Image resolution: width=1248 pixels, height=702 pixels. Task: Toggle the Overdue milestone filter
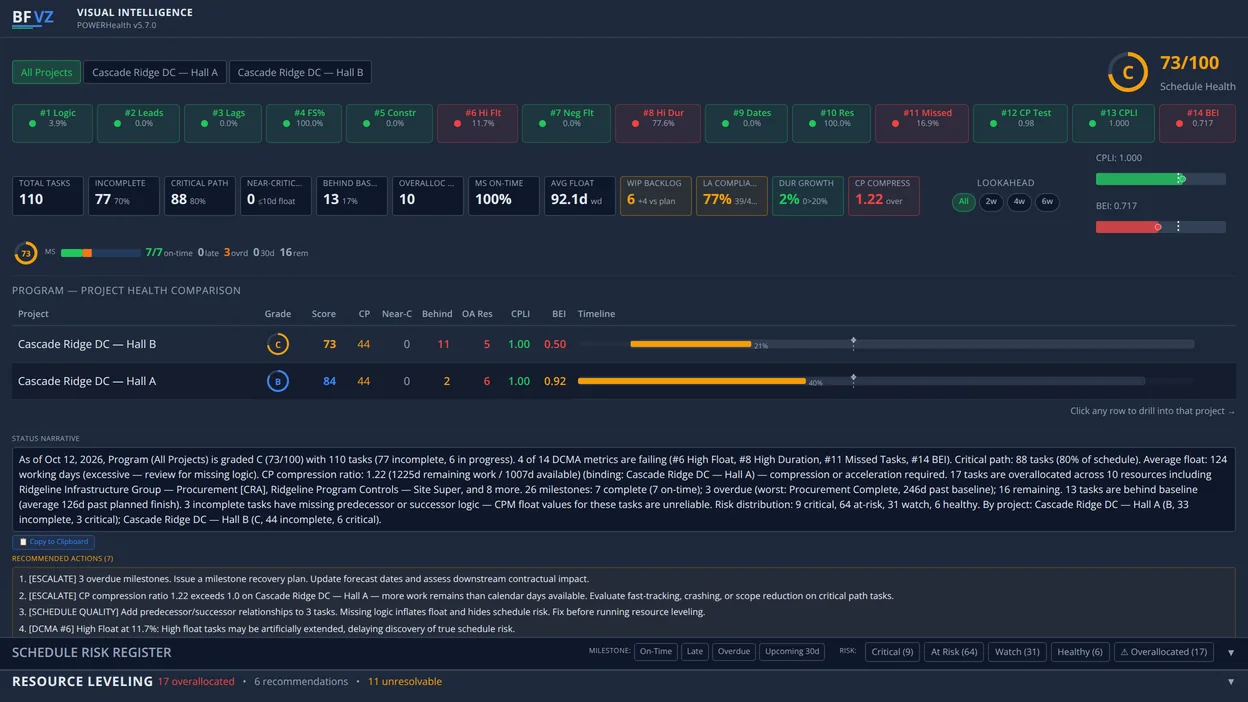[734, 652]
